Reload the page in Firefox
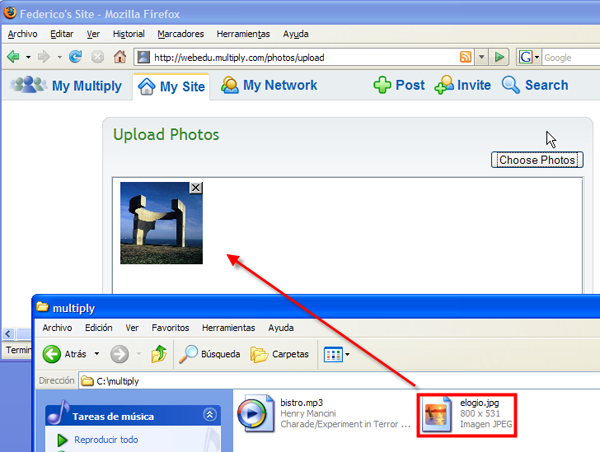The image size is (600, 452). [x=75, y=57]
